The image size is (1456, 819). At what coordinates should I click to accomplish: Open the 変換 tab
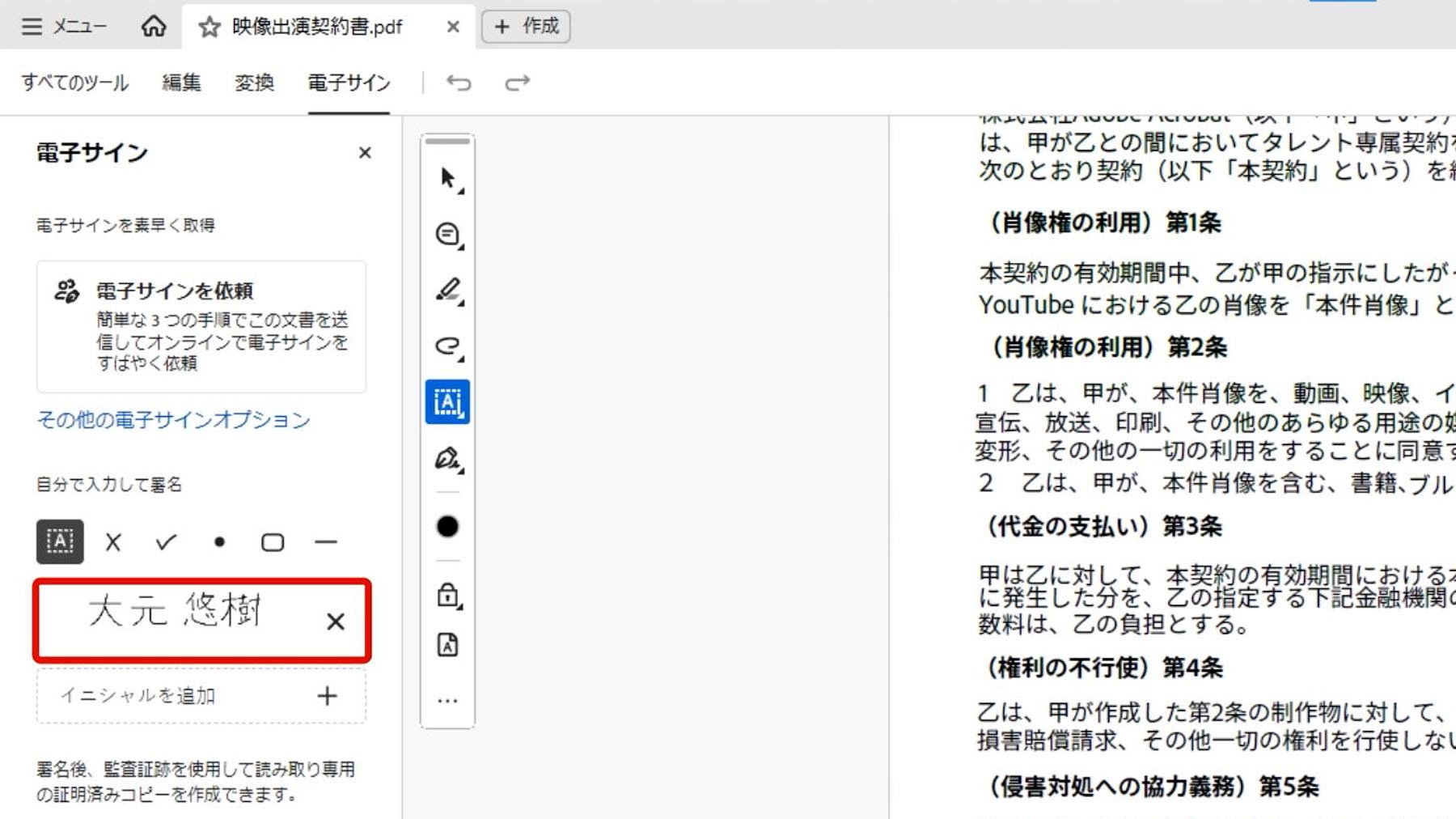coord(254,83)
